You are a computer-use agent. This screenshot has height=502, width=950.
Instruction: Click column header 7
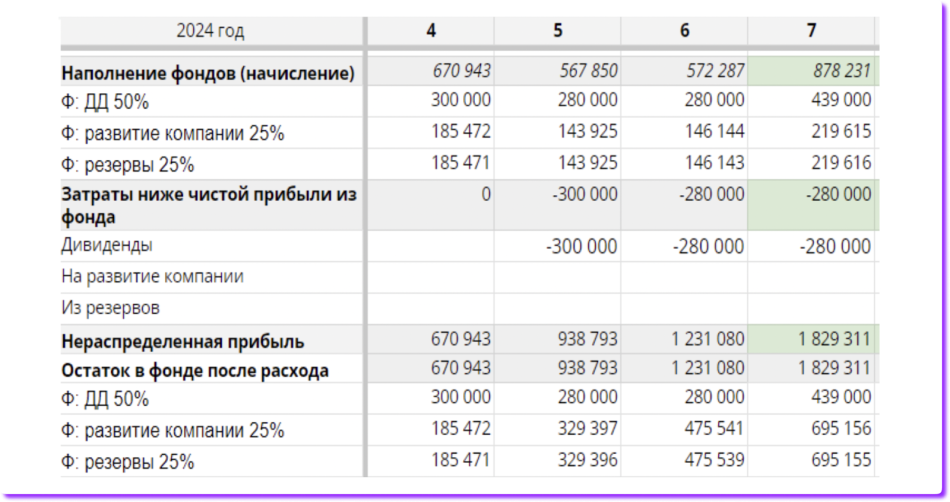click(811, 31)
